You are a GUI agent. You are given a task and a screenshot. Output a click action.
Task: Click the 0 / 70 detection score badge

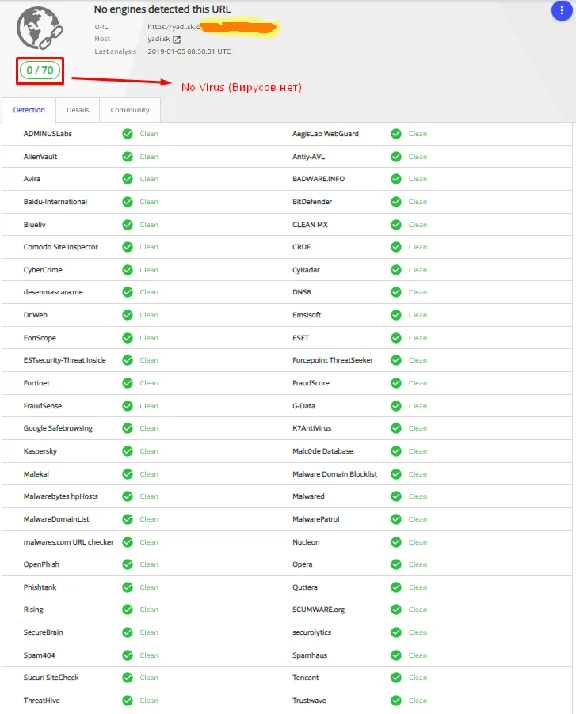(x=40, y=70)
